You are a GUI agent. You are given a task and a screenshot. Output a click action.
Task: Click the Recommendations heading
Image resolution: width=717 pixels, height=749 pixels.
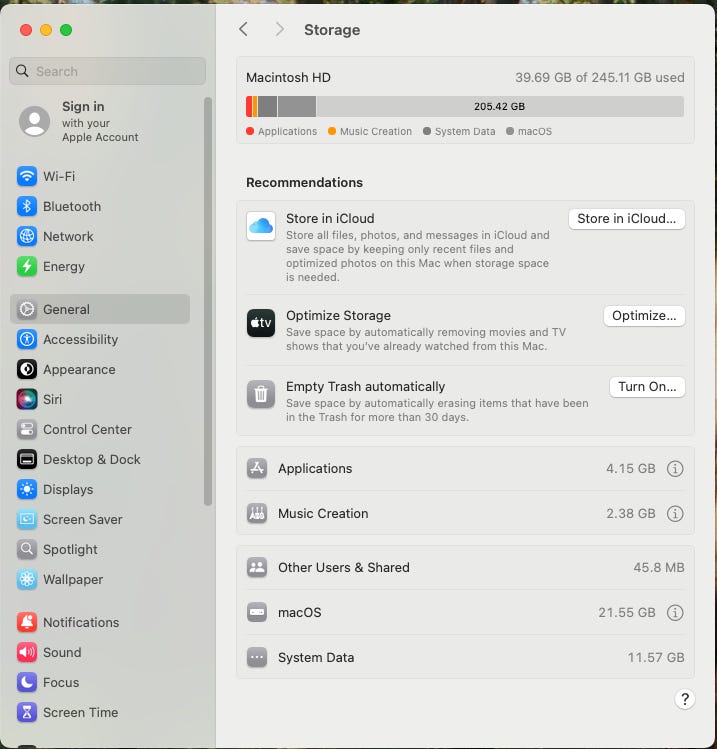(x=304, y=182)
